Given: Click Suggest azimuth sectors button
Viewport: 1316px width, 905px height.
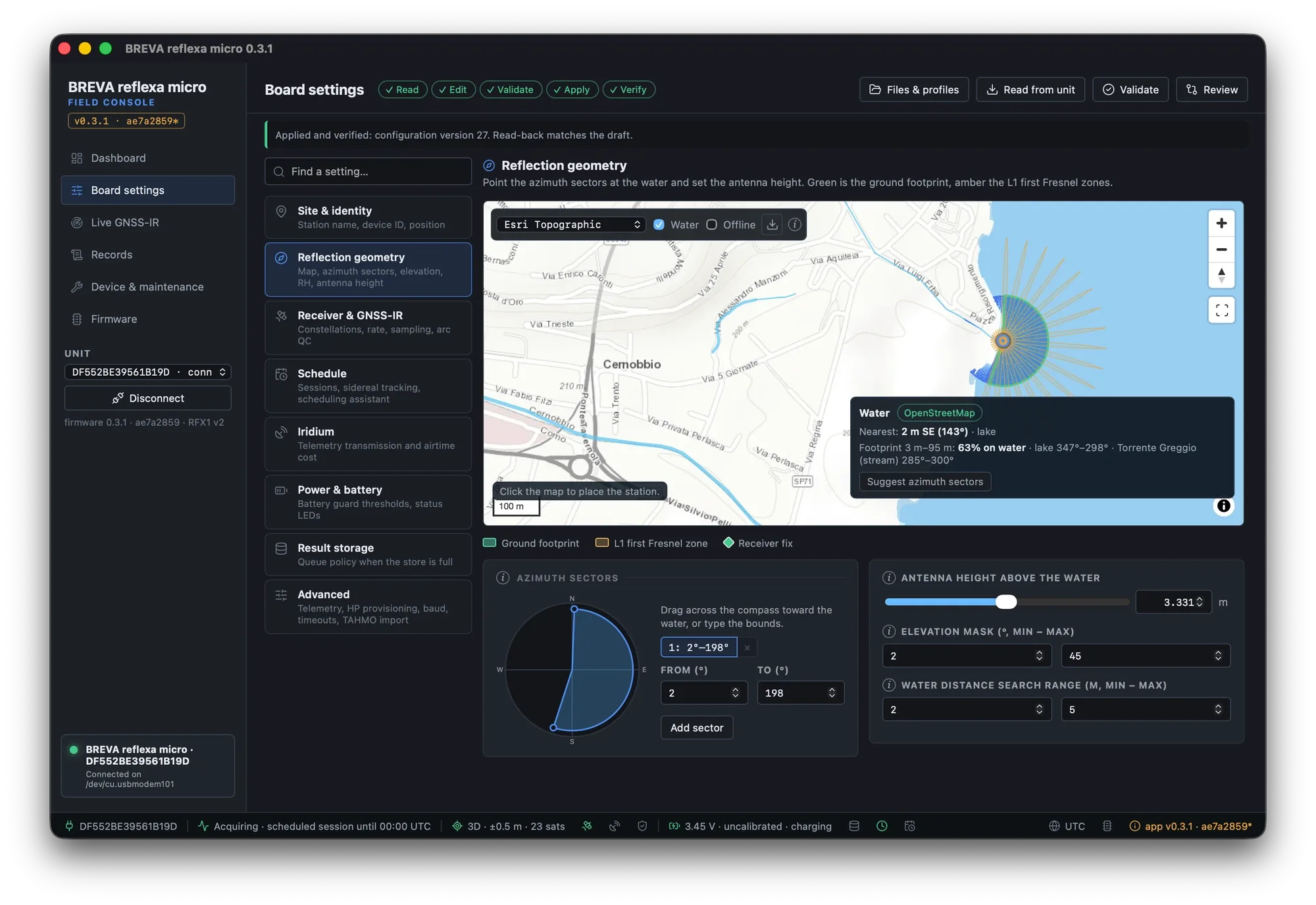Looking at the screenshot, I should (x=924, y=482).
